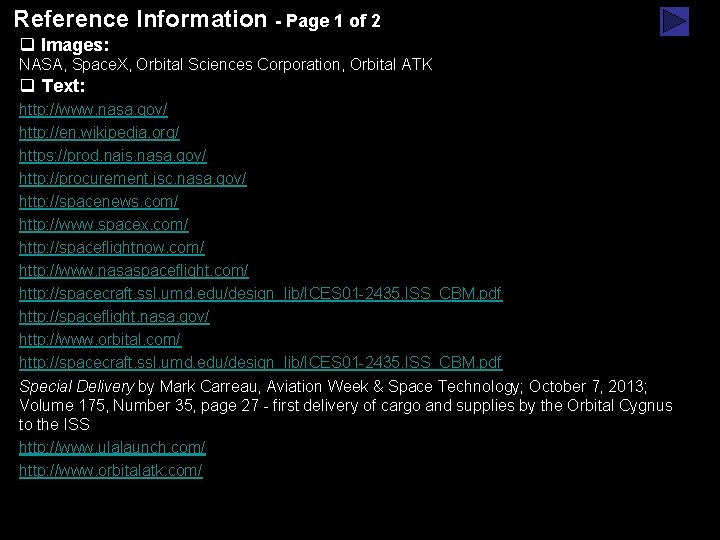Open the http://www.nasa.gov/ link
720x540 pixels.
tap(93, 110)
